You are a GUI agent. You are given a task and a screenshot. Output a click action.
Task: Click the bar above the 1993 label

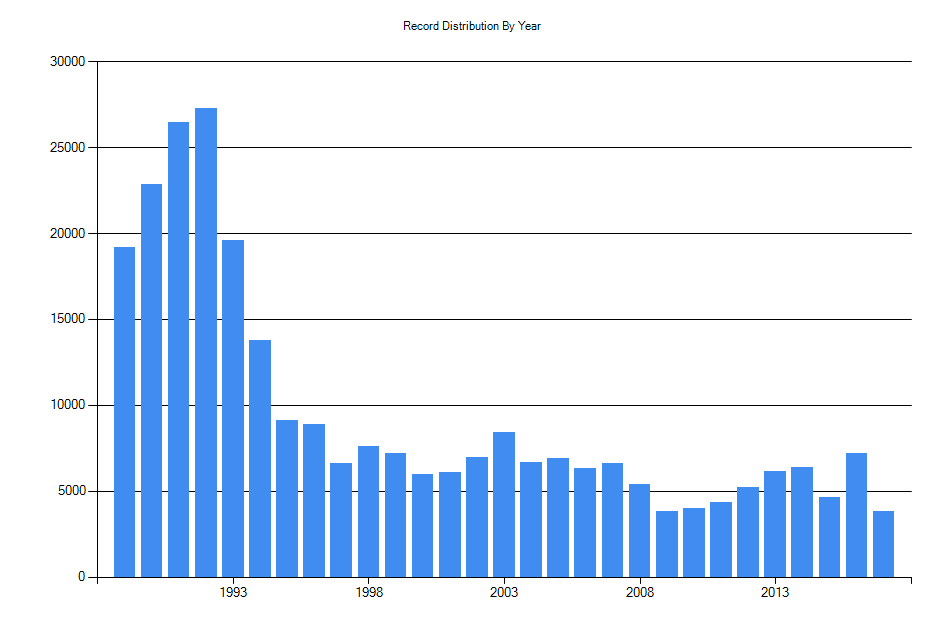233,409
